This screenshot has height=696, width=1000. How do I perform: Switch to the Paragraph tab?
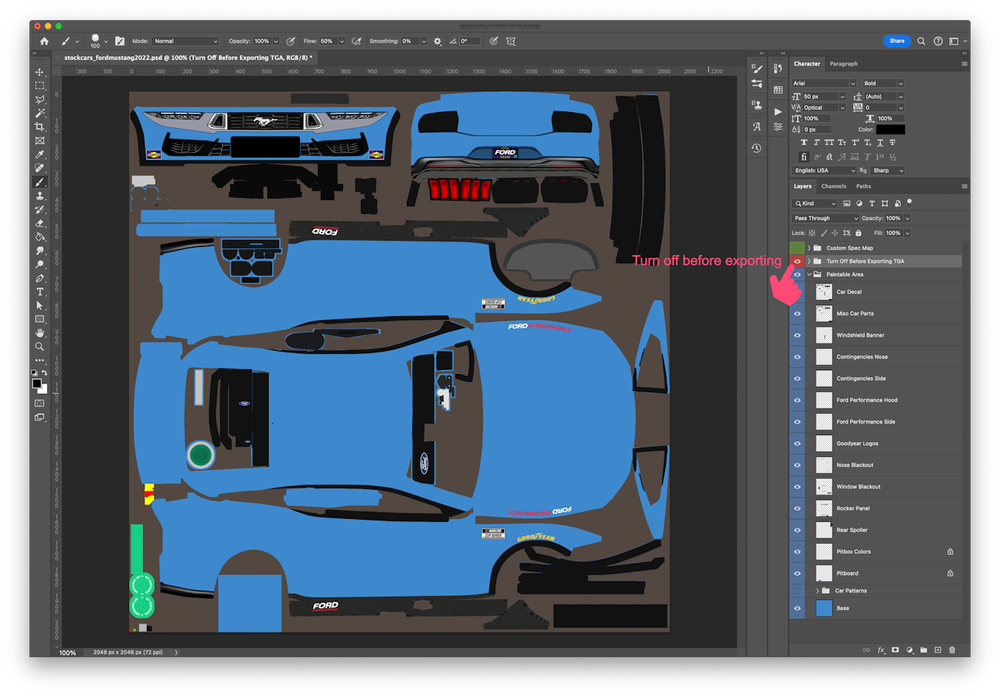[844, 64]
